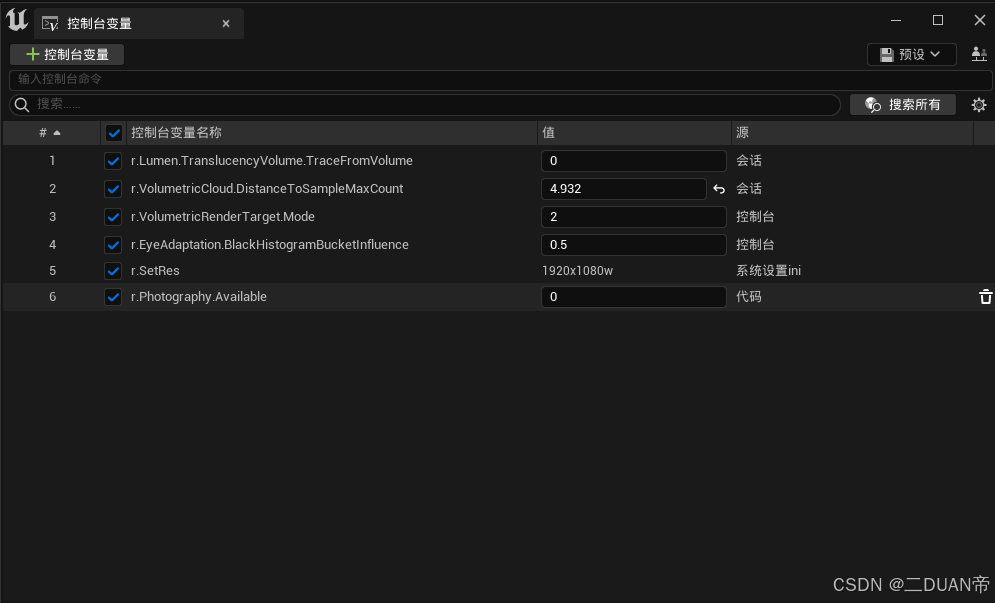Click 会话 source in row 1

[x=749, y=161]
